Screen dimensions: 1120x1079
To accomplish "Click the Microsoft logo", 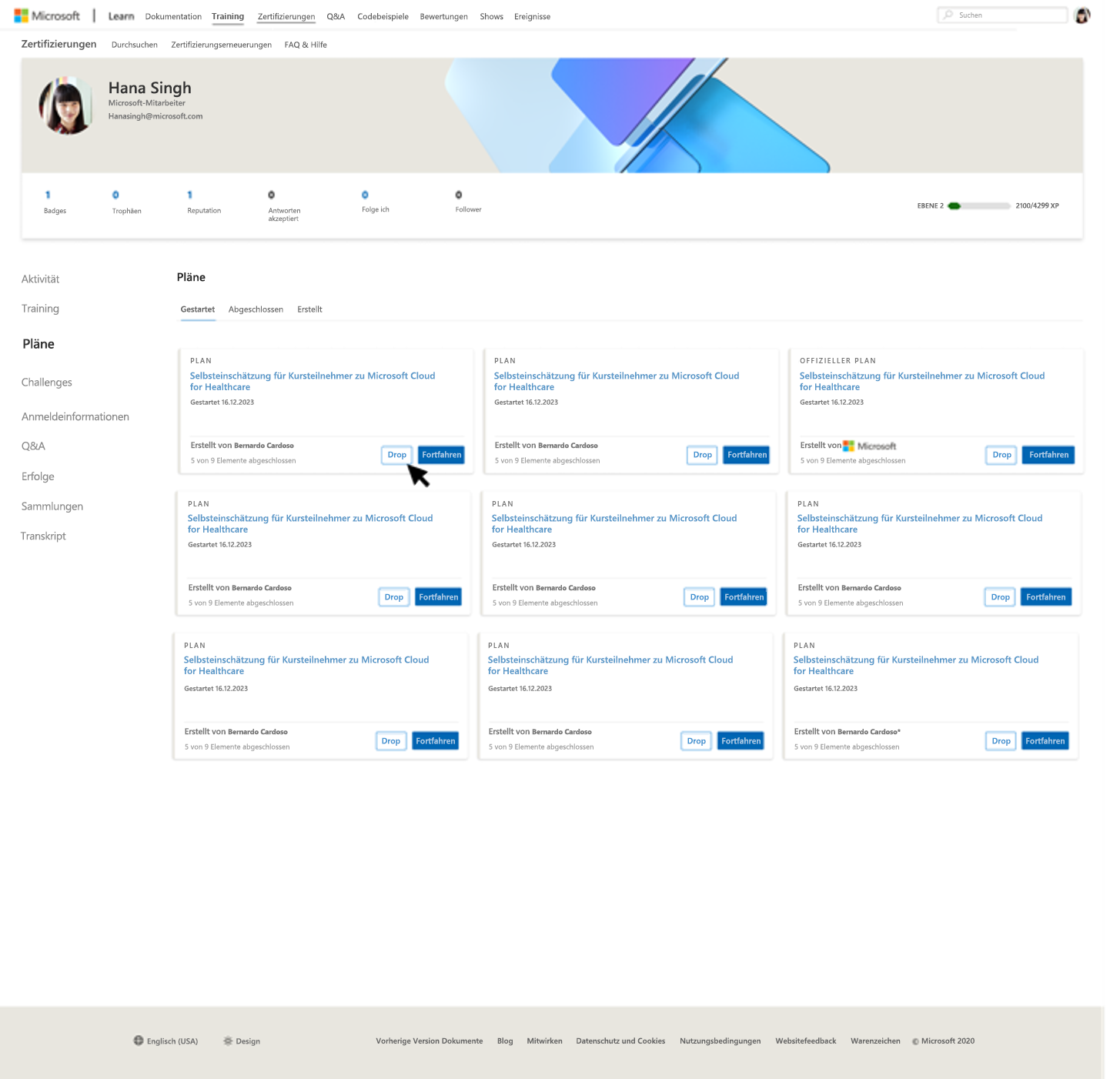I will point(48,15).
